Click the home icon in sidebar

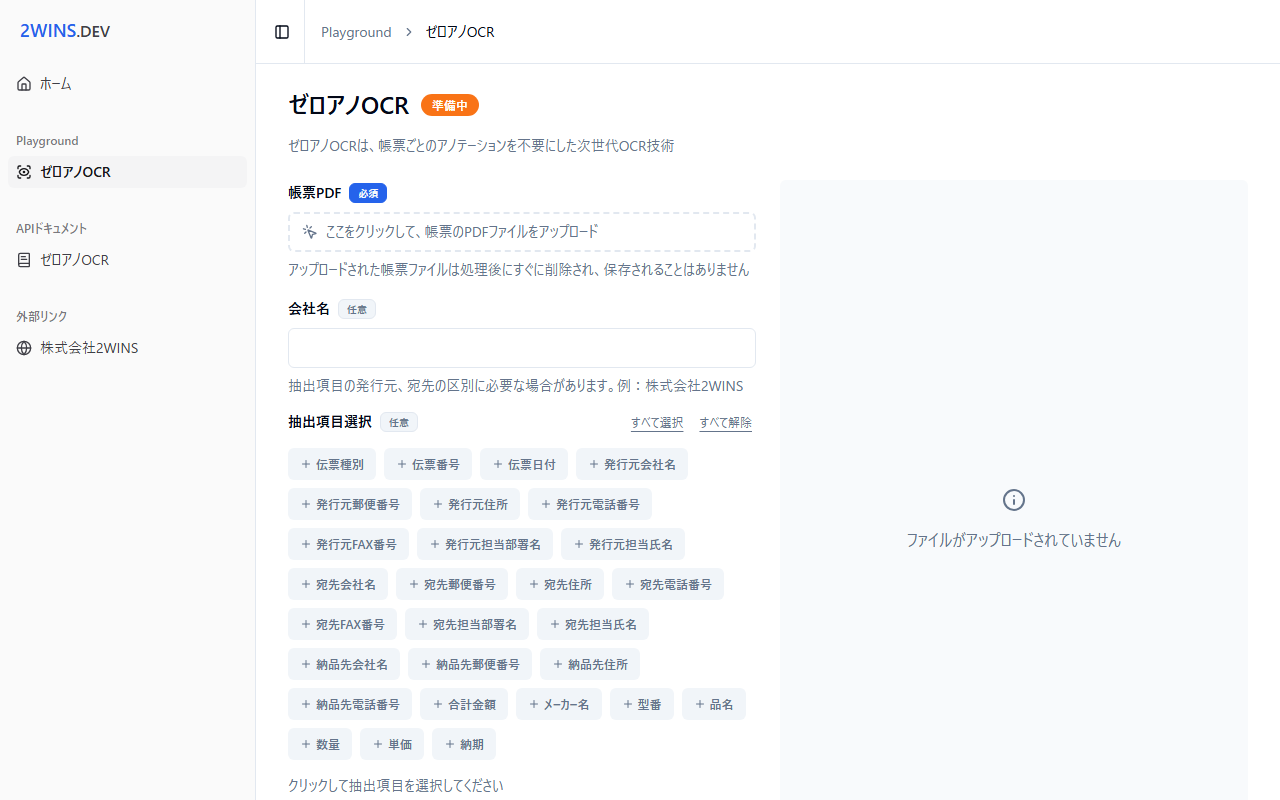[x=24, y=84]
